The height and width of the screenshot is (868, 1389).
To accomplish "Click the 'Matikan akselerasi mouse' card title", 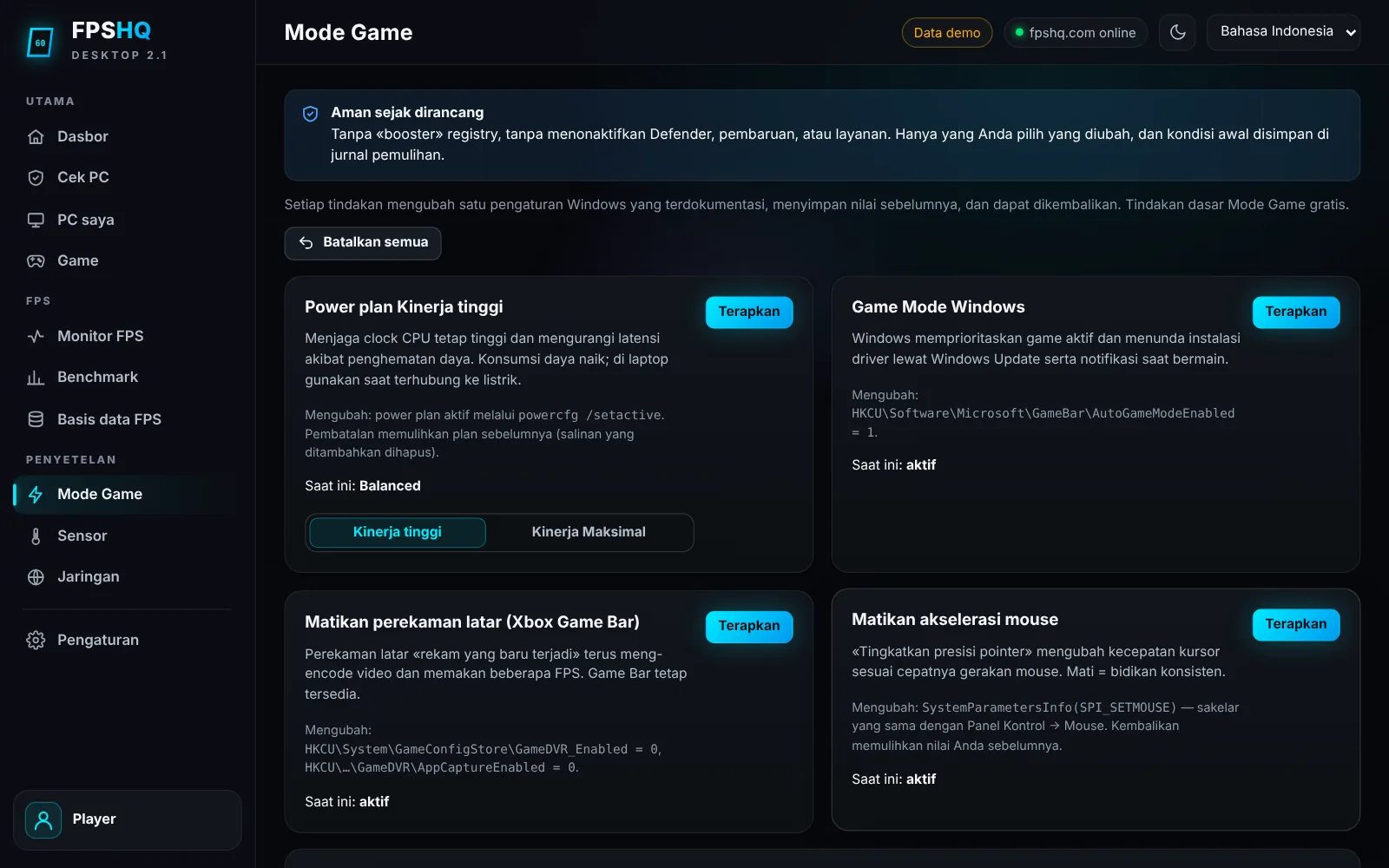I will click(955, 620).
